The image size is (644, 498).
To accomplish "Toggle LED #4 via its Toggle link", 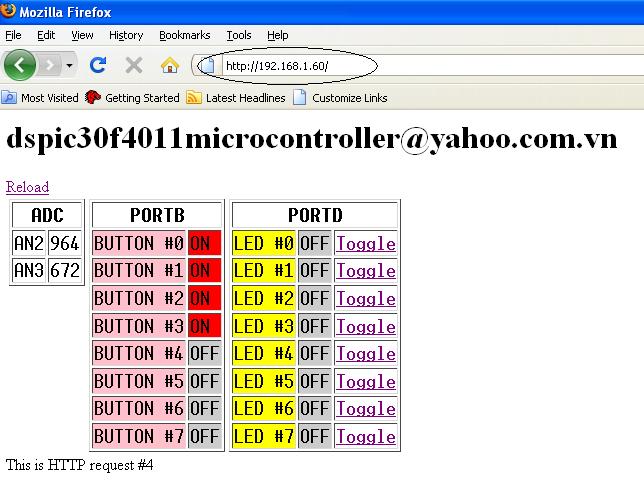I will pyautogui.click(x=366, y=353).
